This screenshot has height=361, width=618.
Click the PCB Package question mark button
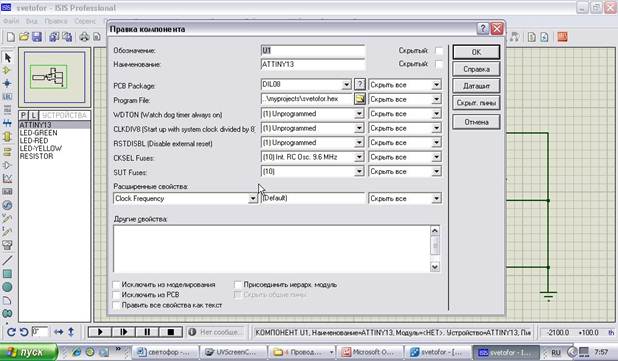(x=359, y=84)
